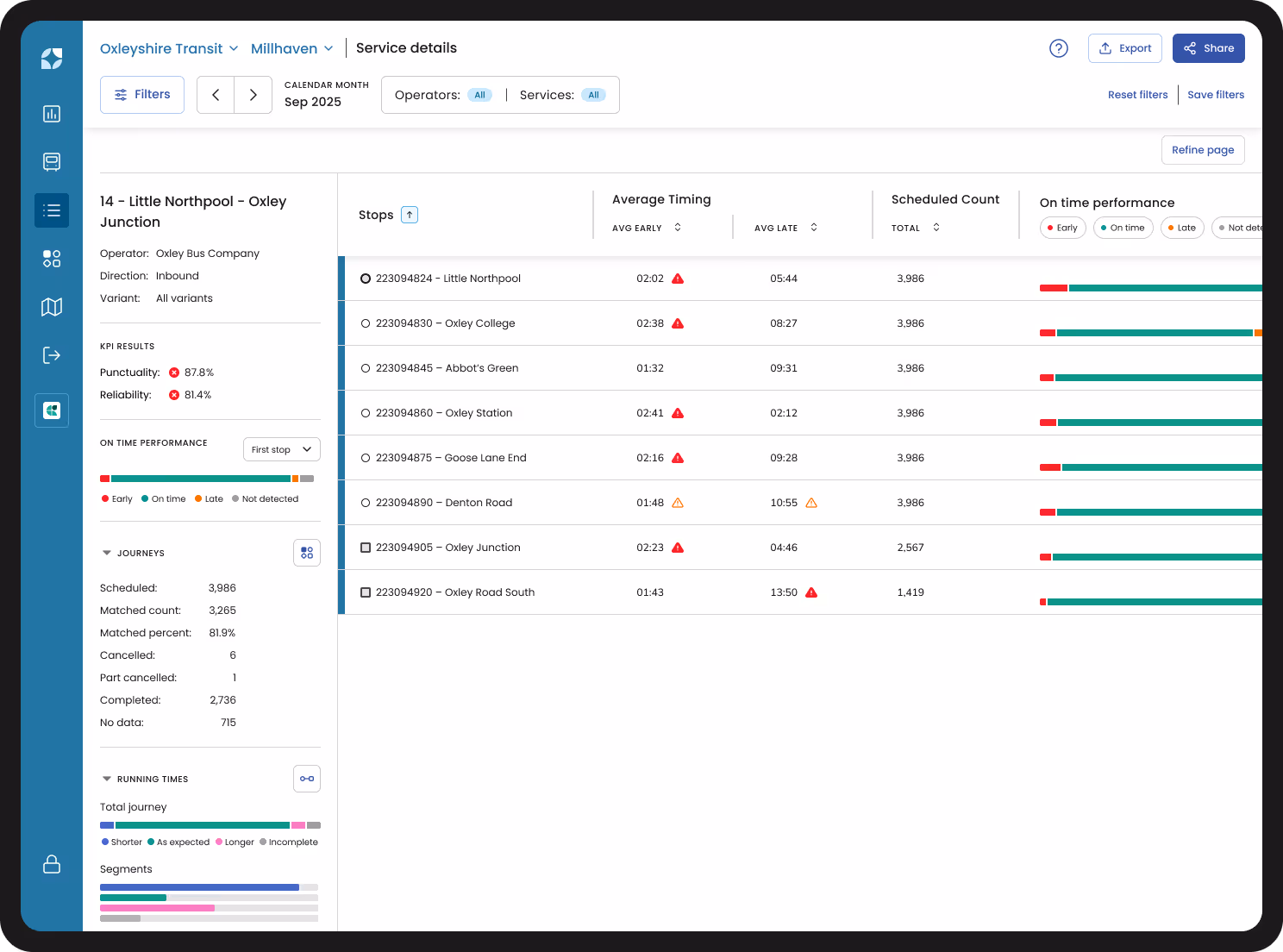The height and width of the screenshot is (952, 1283).
Task: Select the bus sidebar icon
Action: point(52,161)
